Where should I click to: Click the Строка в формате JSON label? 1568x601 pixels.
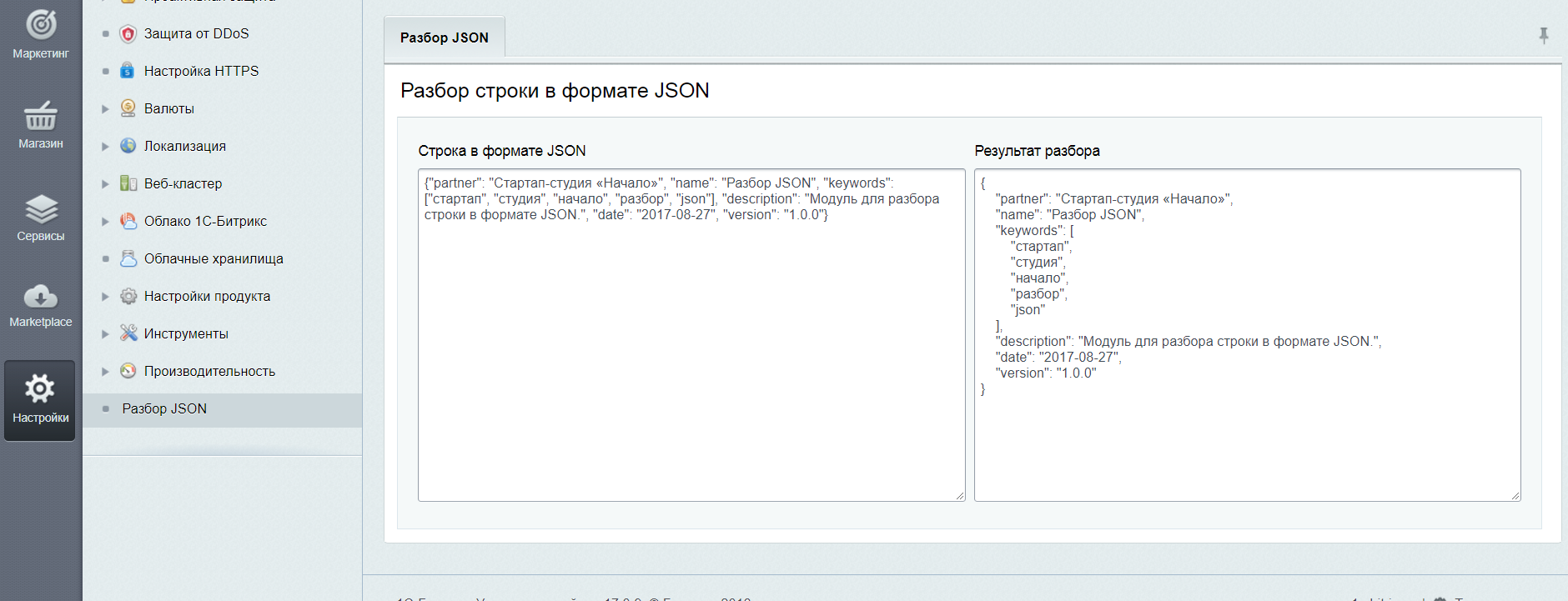502,151
